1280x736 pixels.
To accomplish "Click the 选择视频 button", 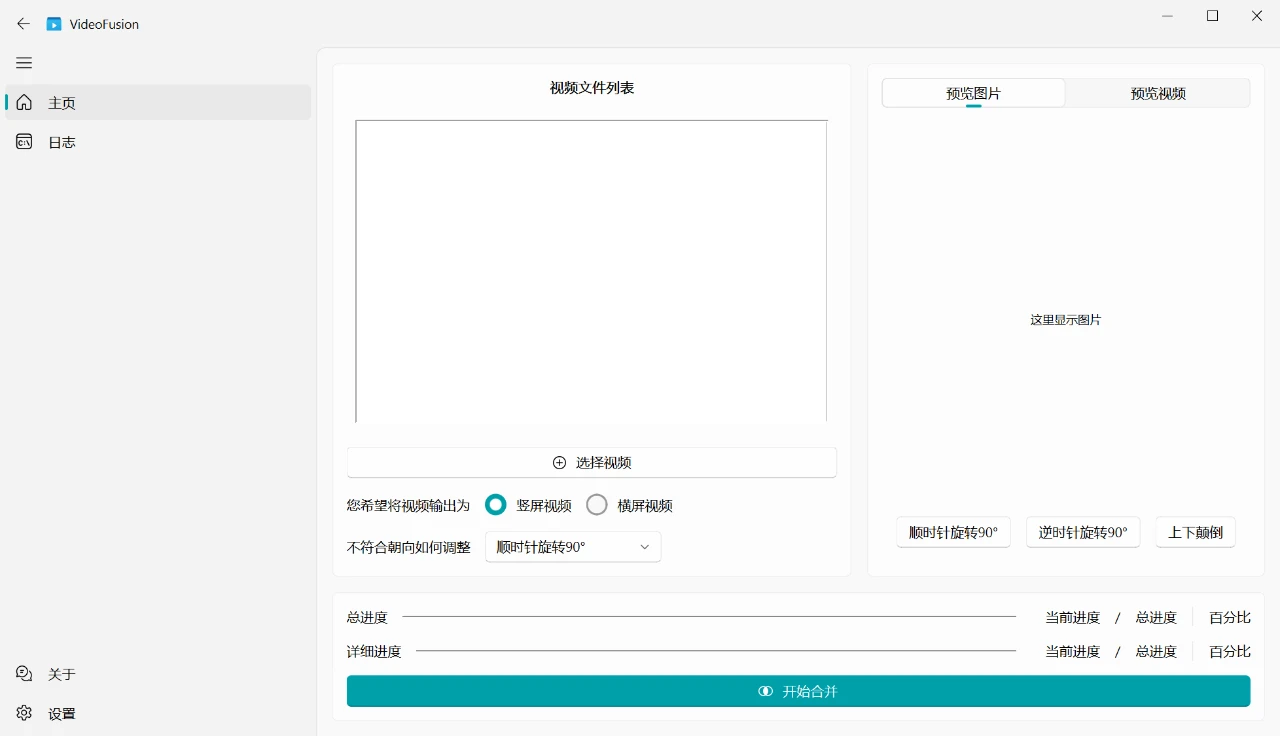I will click(592, 463).
